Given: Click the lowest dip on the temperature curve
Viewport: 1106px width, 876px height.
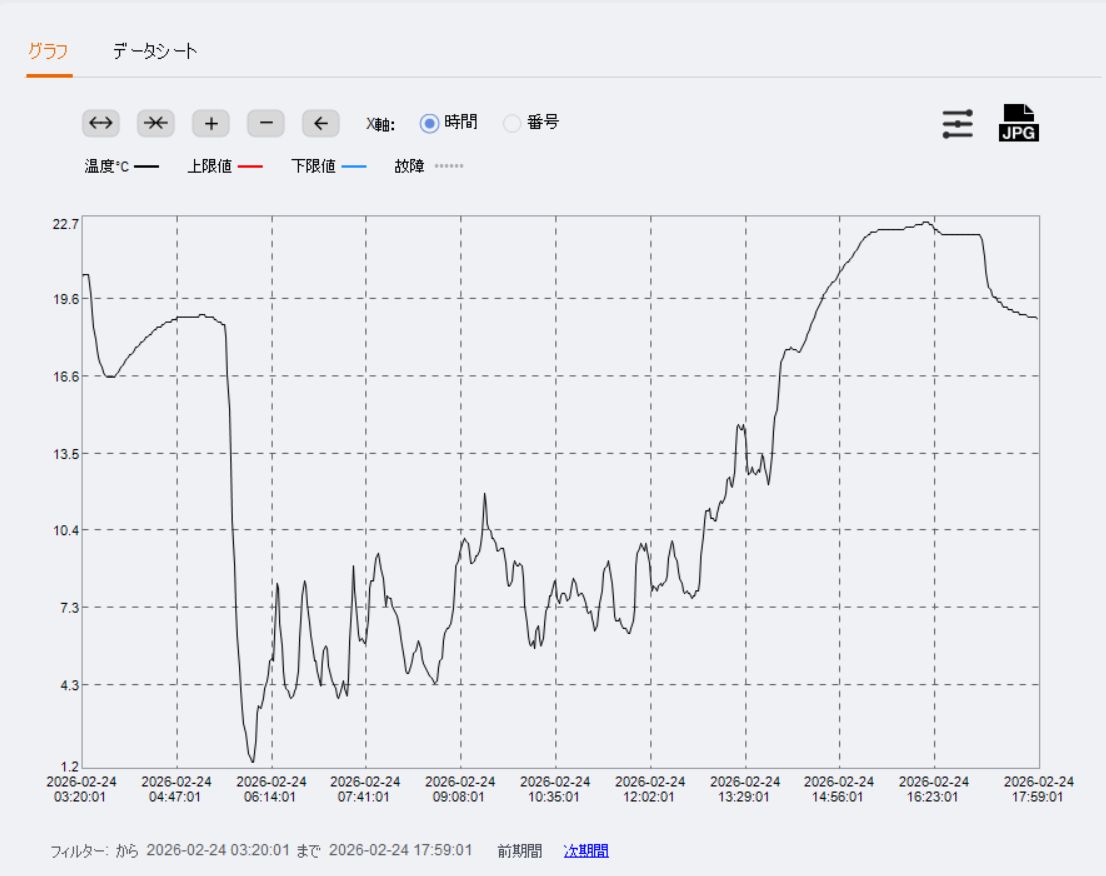Looking at the screenshot, I should point(252,761).
